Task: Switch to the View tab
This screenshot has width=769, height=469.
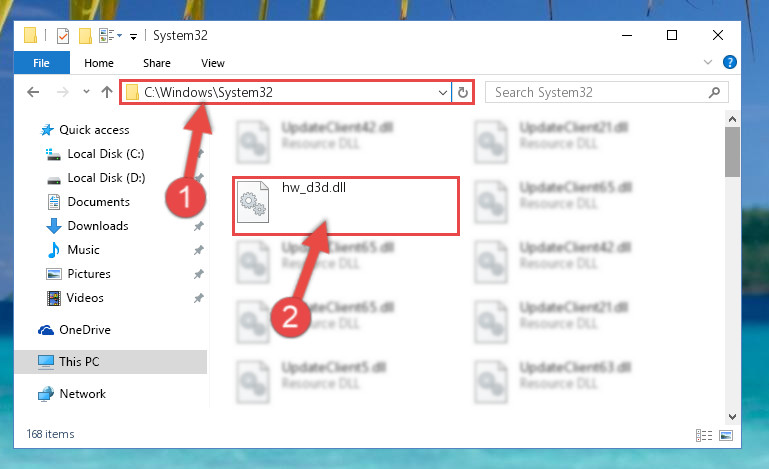Action: click(212, 63)
